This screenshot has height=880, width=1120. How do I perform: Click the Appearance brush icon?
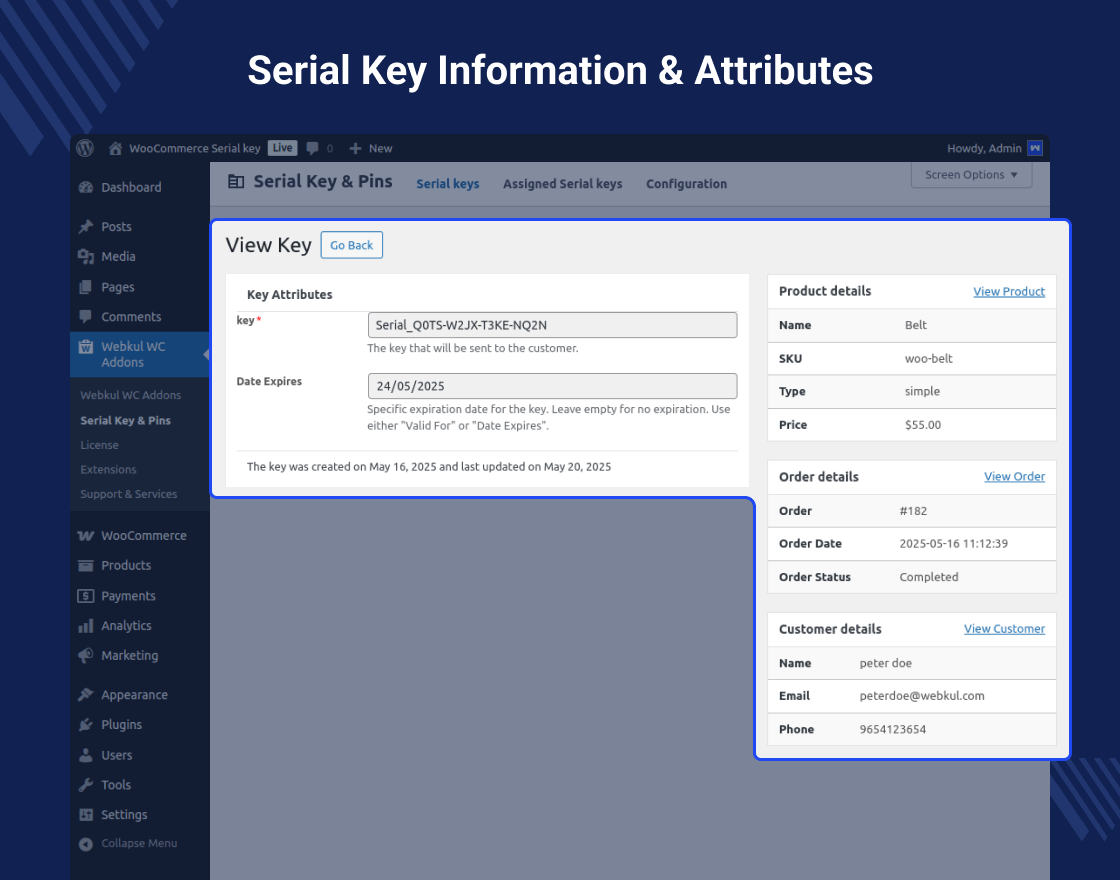(x=86, y=695)
